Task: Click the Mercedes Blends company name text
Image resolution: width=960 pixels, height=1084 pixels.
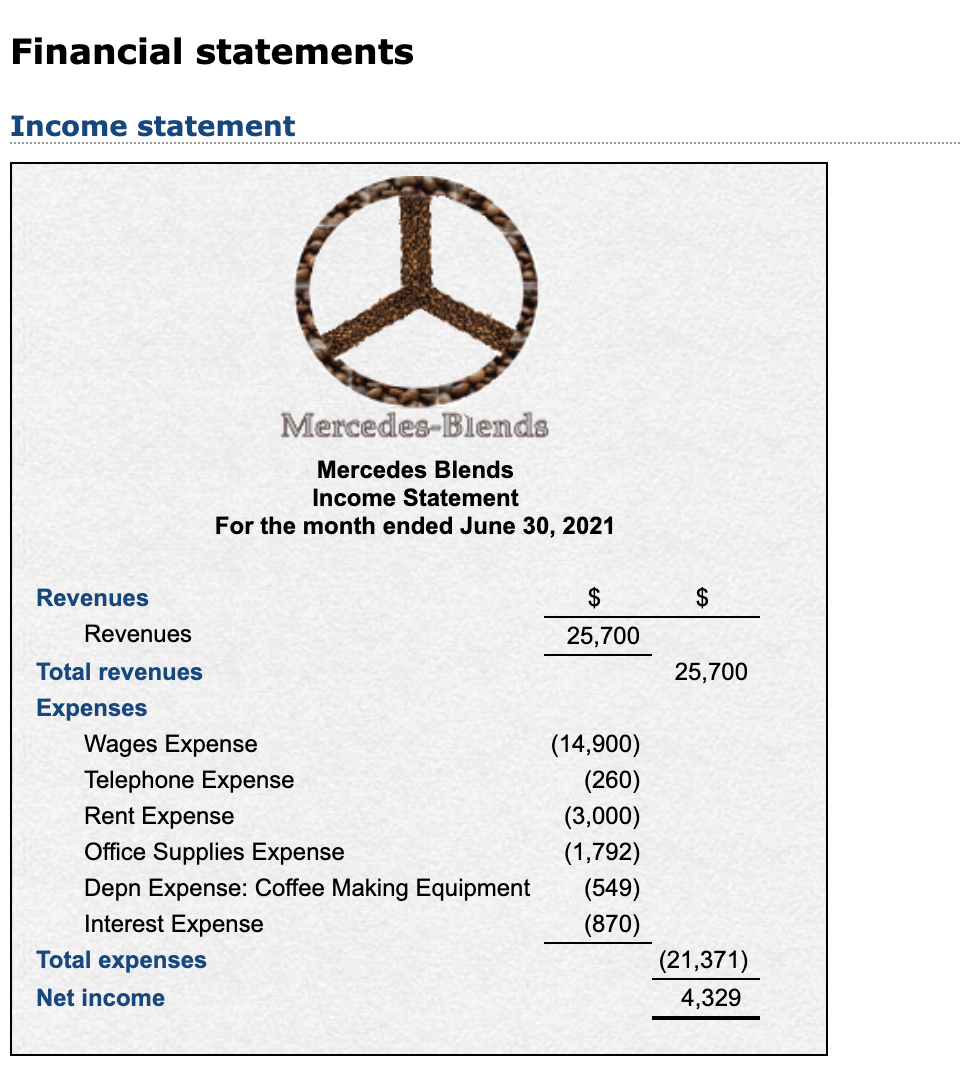Action: pyautogui.click(x=415, y=470)
